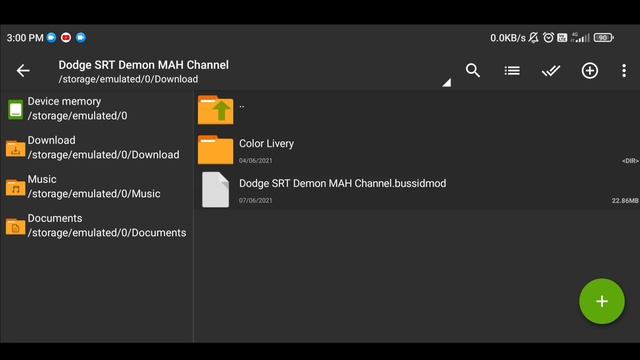Click the '..' parent directory entry
The width and height of the screenshot is (640, 360).
pos(242,106)
